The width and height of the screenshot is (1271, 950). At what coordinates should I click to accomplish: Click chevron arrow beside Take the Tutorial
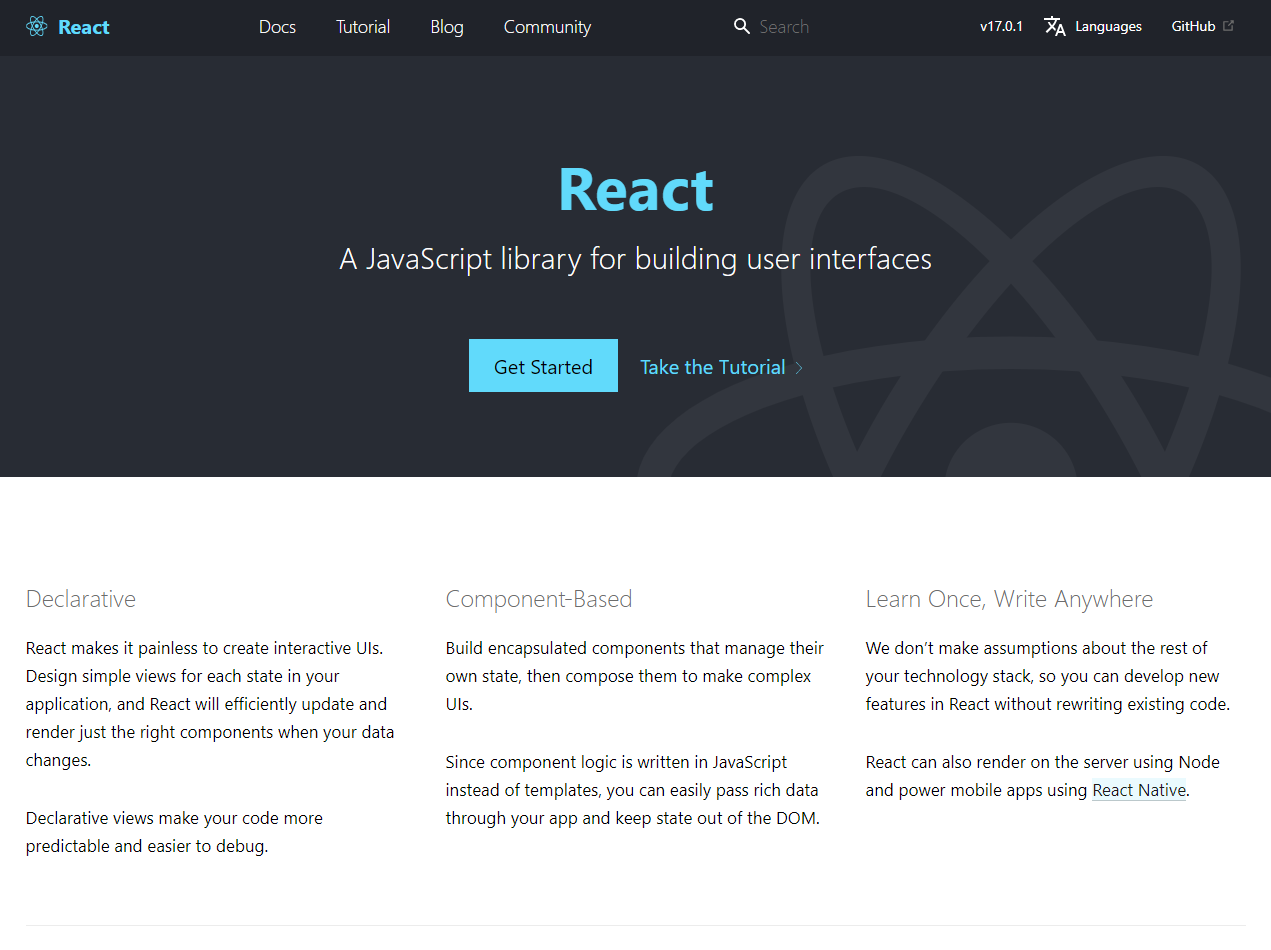pyautogui.click(x=799, y=368)
